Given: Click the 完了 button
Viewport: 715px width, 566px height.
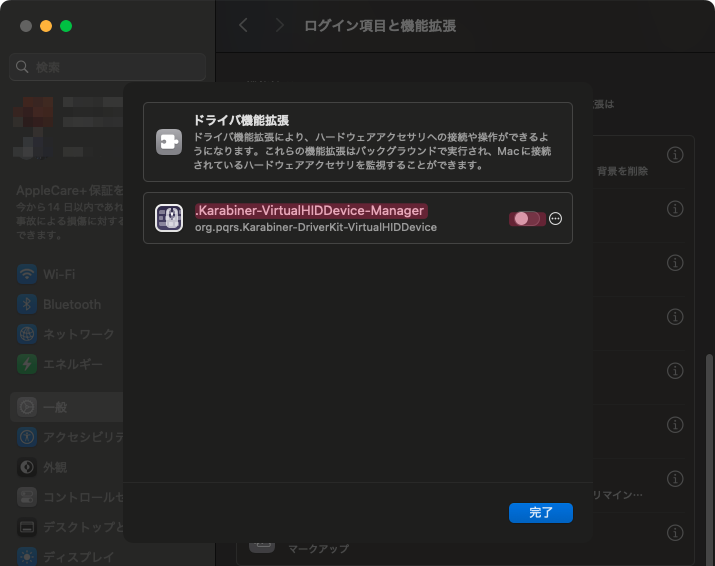Looking at the screenshot, I should point(541,513).
